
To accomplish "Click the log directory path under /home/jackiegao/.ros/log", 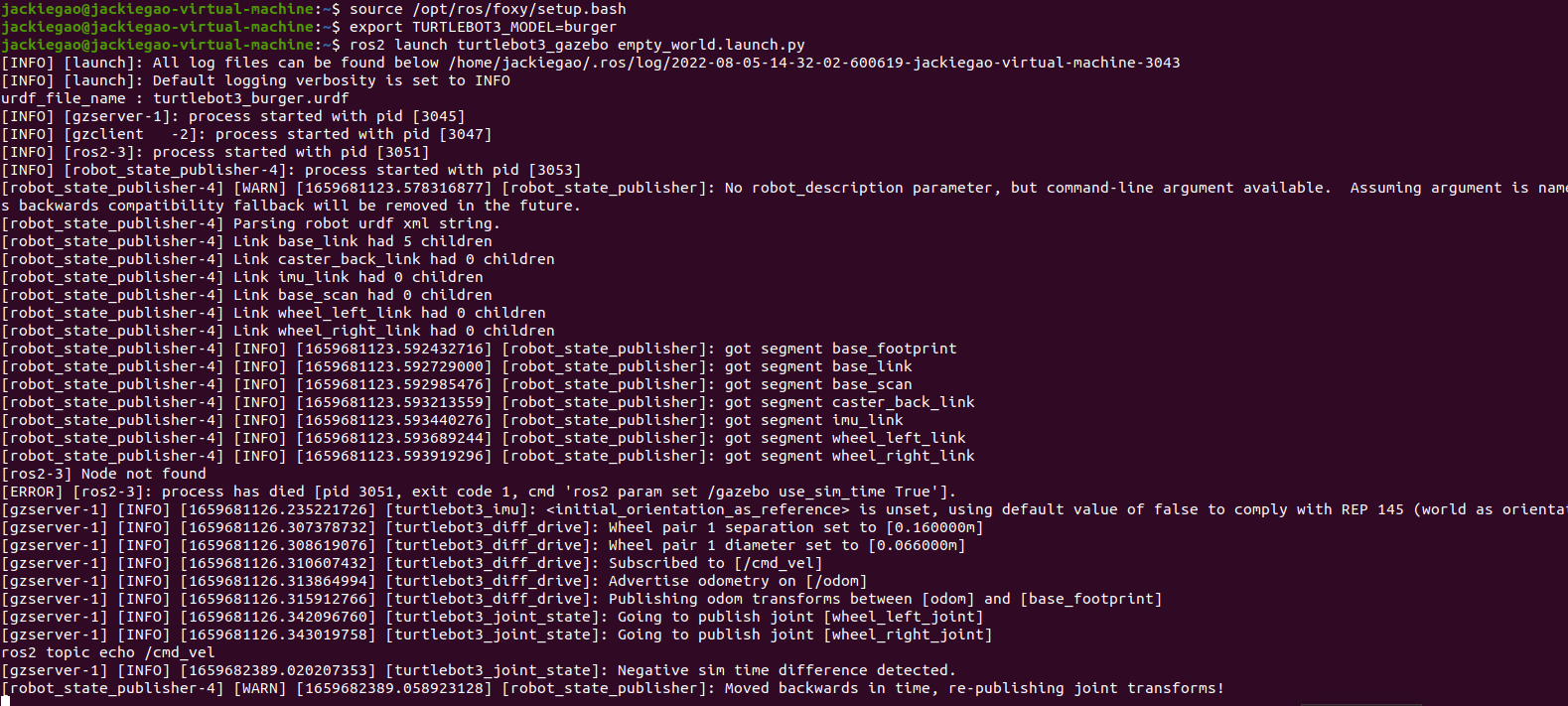I will coord(814,63).
